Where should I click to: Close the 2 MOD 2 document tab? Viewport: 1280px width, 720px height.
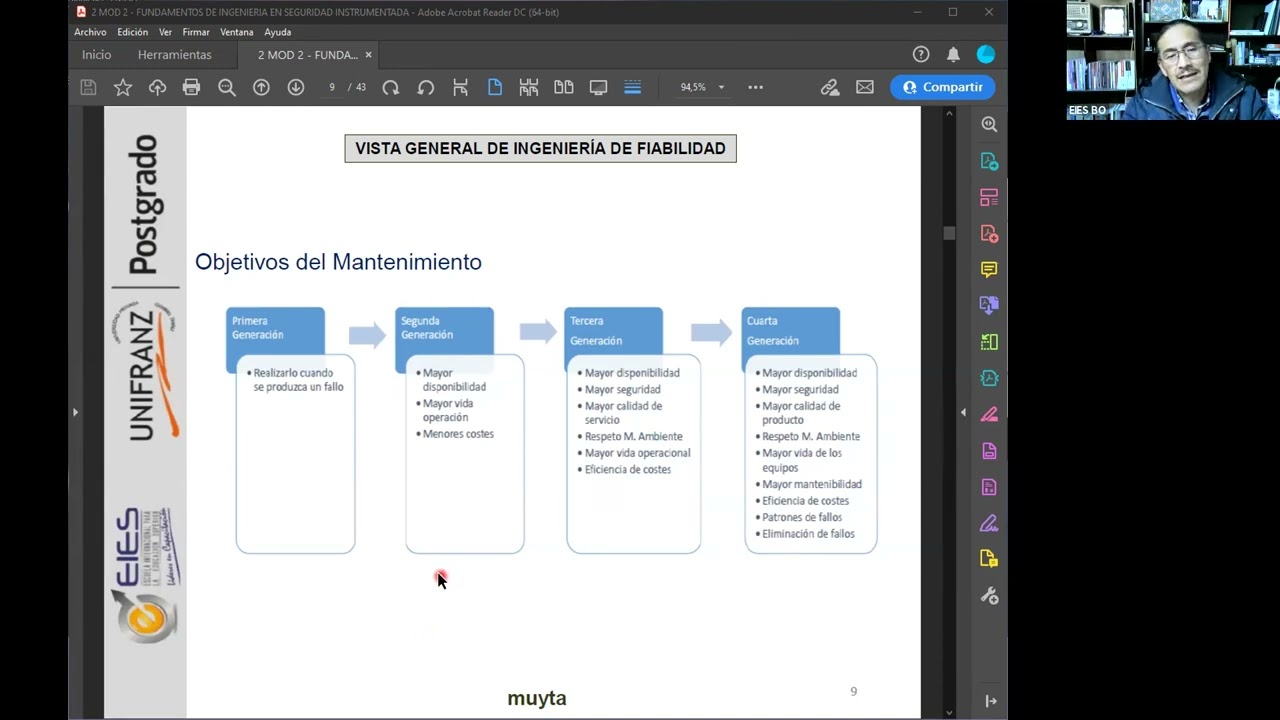tap(368, 55)
